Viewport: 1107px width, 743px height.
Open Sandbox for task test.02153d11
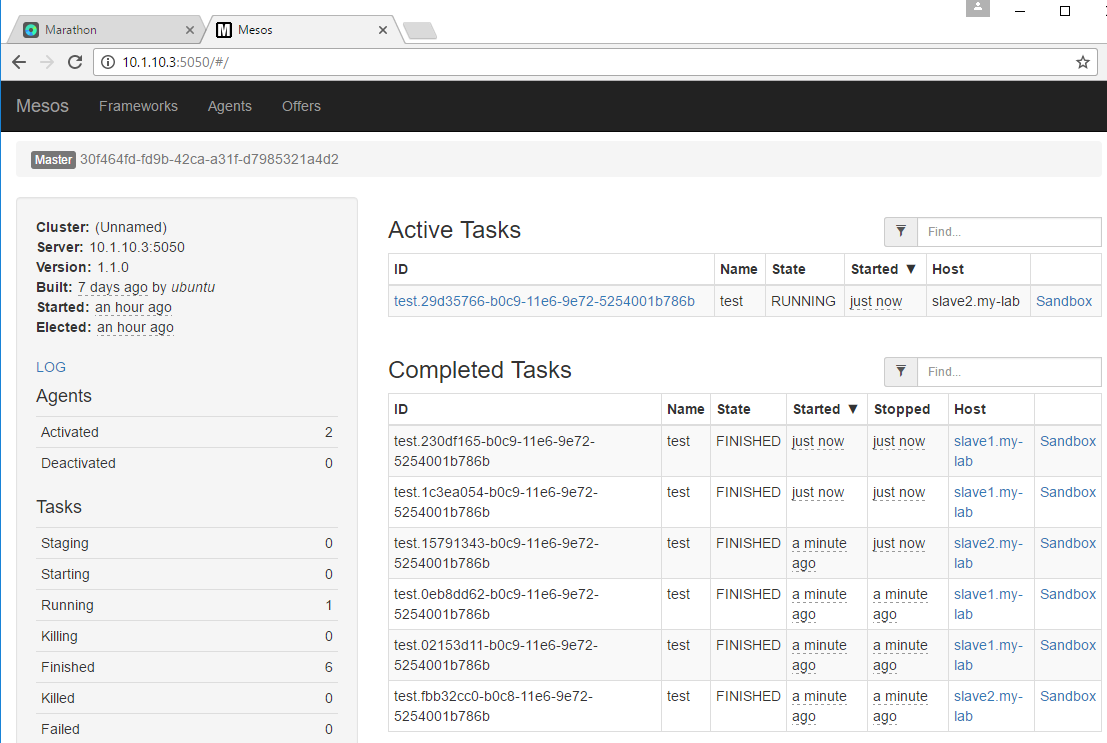pyautogui.click(x=1067, y=645)
